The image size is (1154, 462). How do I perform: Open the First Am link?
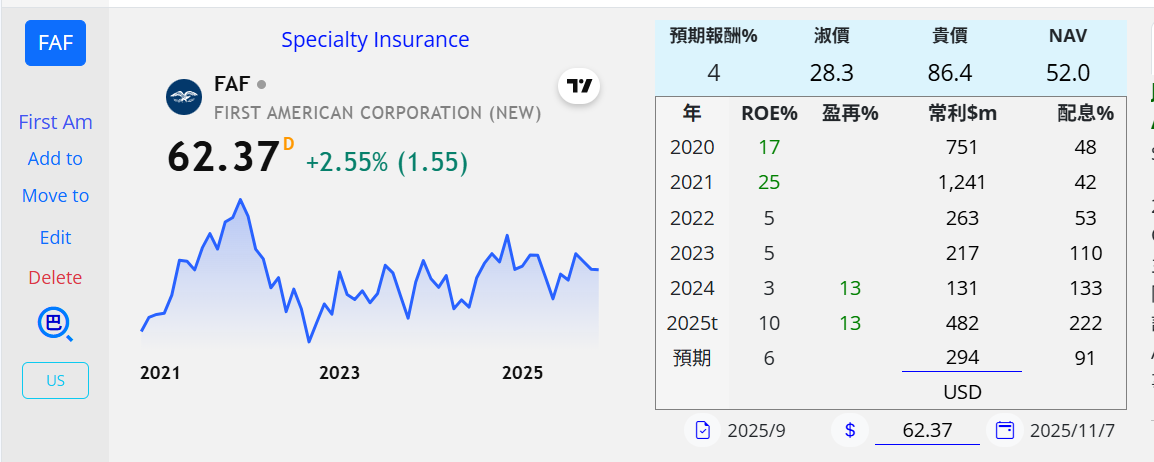[x=55, y=122]
